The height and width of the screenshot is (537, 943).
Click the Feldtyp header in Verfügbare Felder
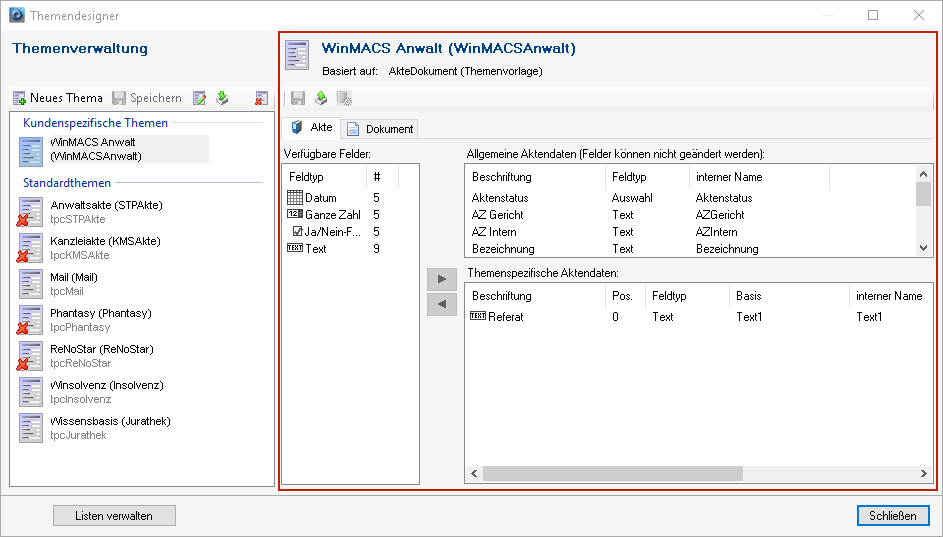[325, 177]
